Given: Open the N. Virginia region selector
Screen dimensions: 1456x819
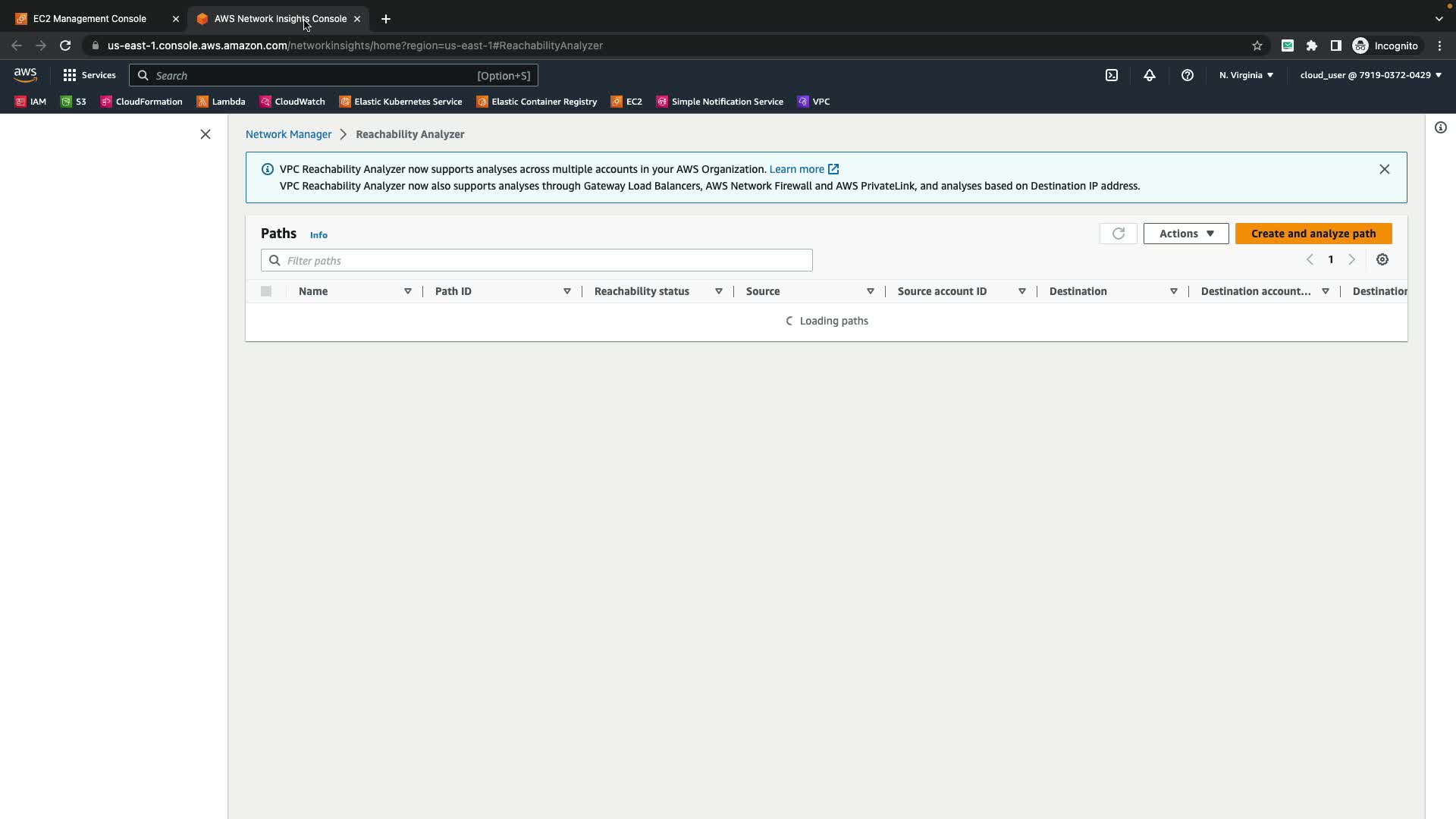Looking at the screenshot, I should coord(1246,75).
